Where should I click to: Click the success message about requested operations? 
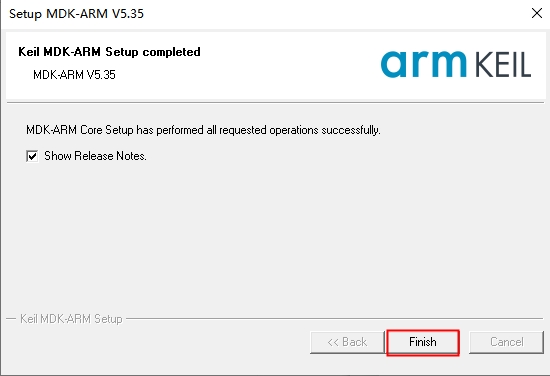click(203, 130)
